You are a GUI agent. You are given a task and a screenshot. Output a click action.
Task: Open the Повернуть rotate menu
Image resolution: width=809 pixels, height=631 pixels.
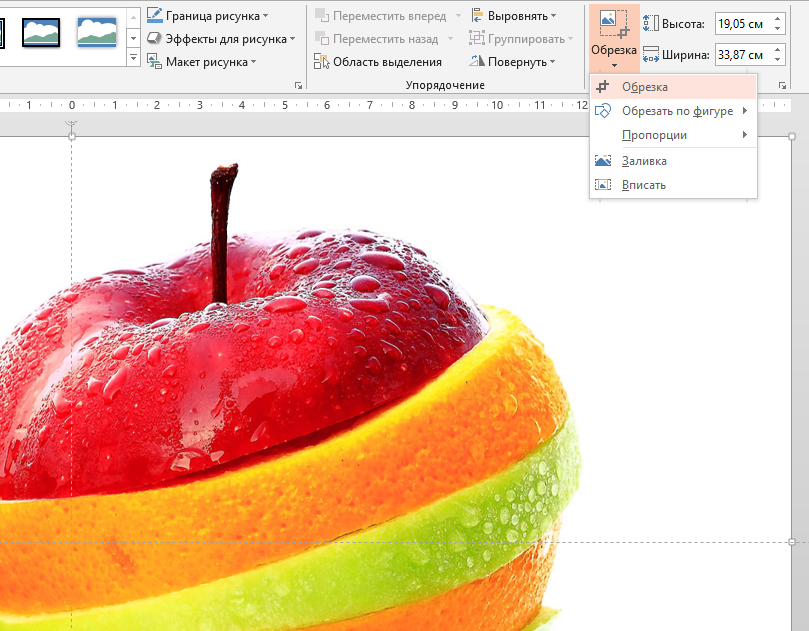pos(512,62)
